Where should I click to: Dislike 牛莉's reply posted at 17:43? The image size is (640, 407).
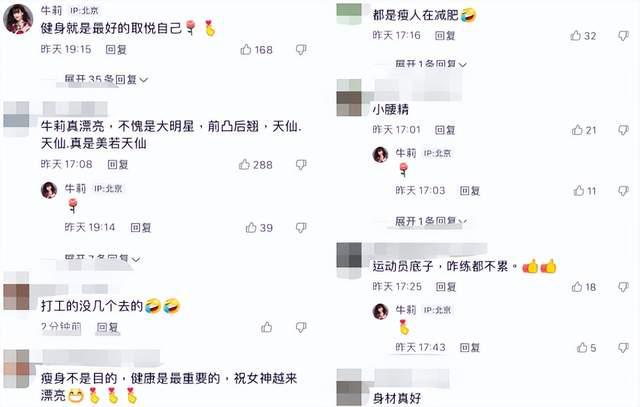tap(623, 348)
